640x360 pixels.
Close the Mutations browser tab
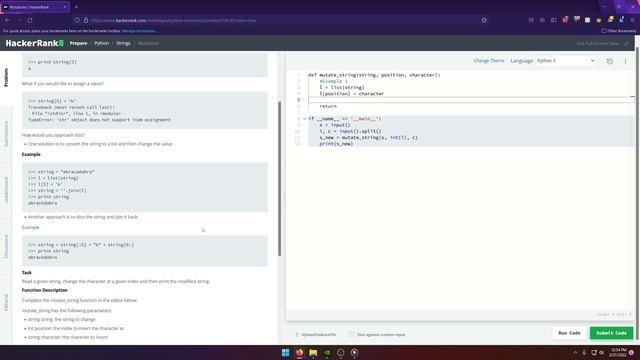[64, 7]
